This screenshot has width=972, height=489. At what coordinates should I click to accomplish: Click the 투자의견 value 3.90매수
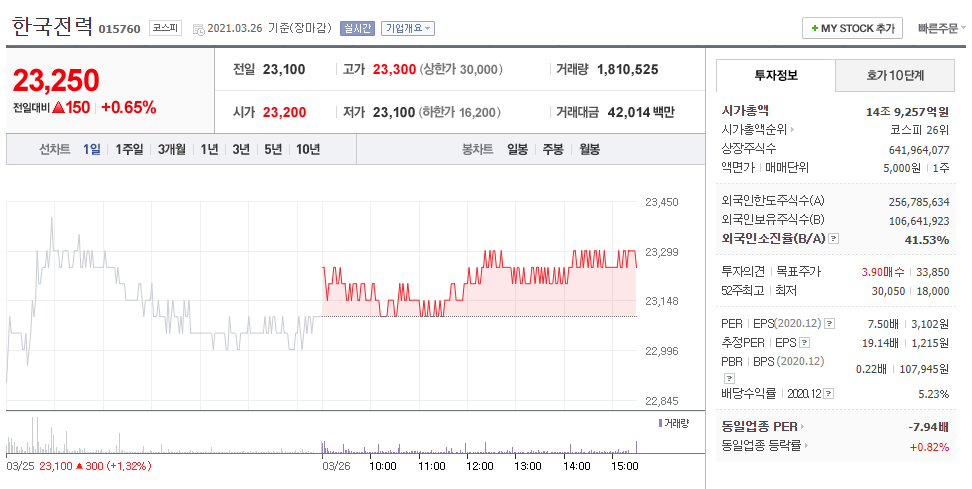pyautogui.click(x=883, y=272)
